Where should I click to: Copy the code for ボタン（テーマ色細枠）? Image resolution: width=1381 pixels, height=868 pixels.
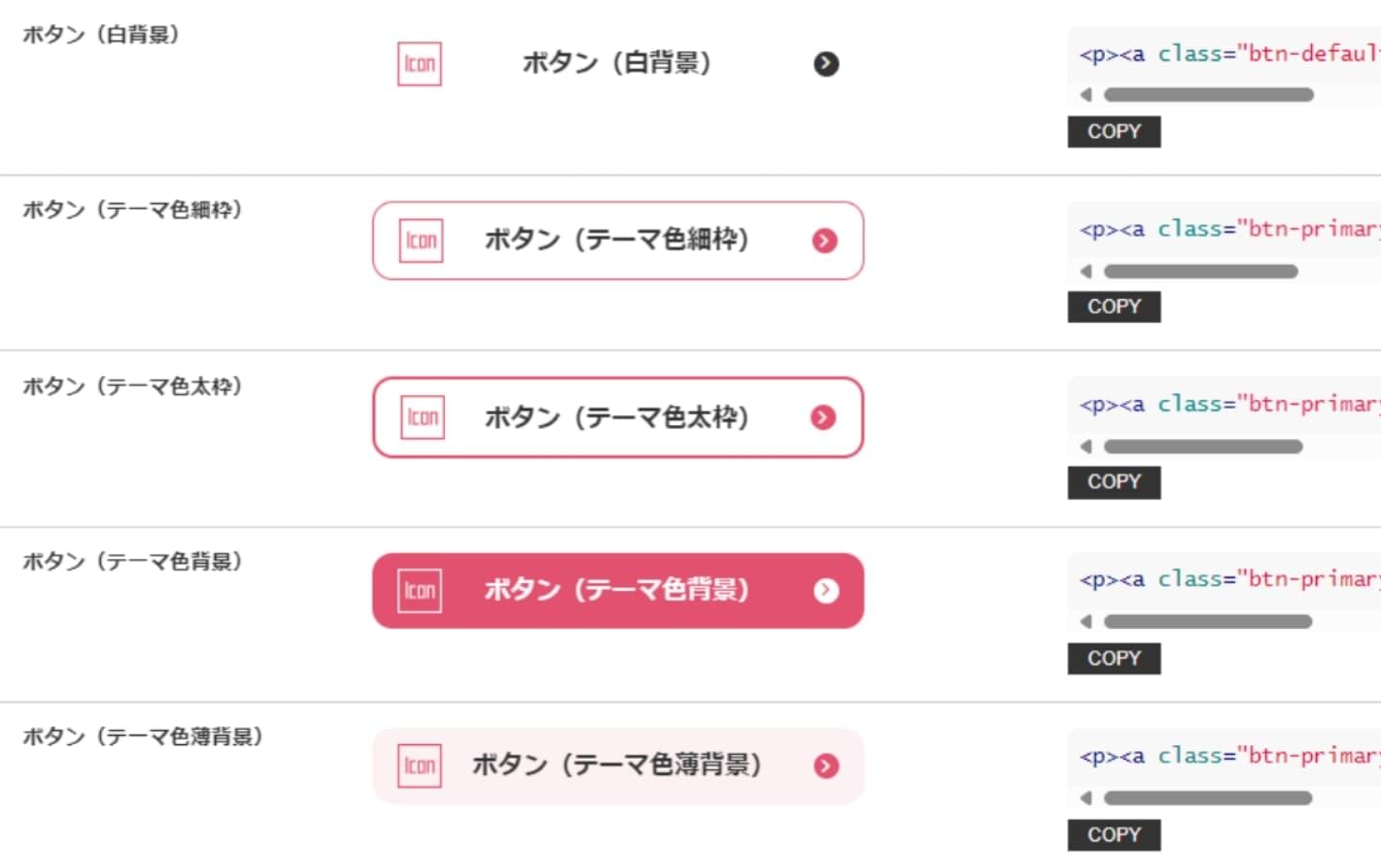[x=1113, y=307]
